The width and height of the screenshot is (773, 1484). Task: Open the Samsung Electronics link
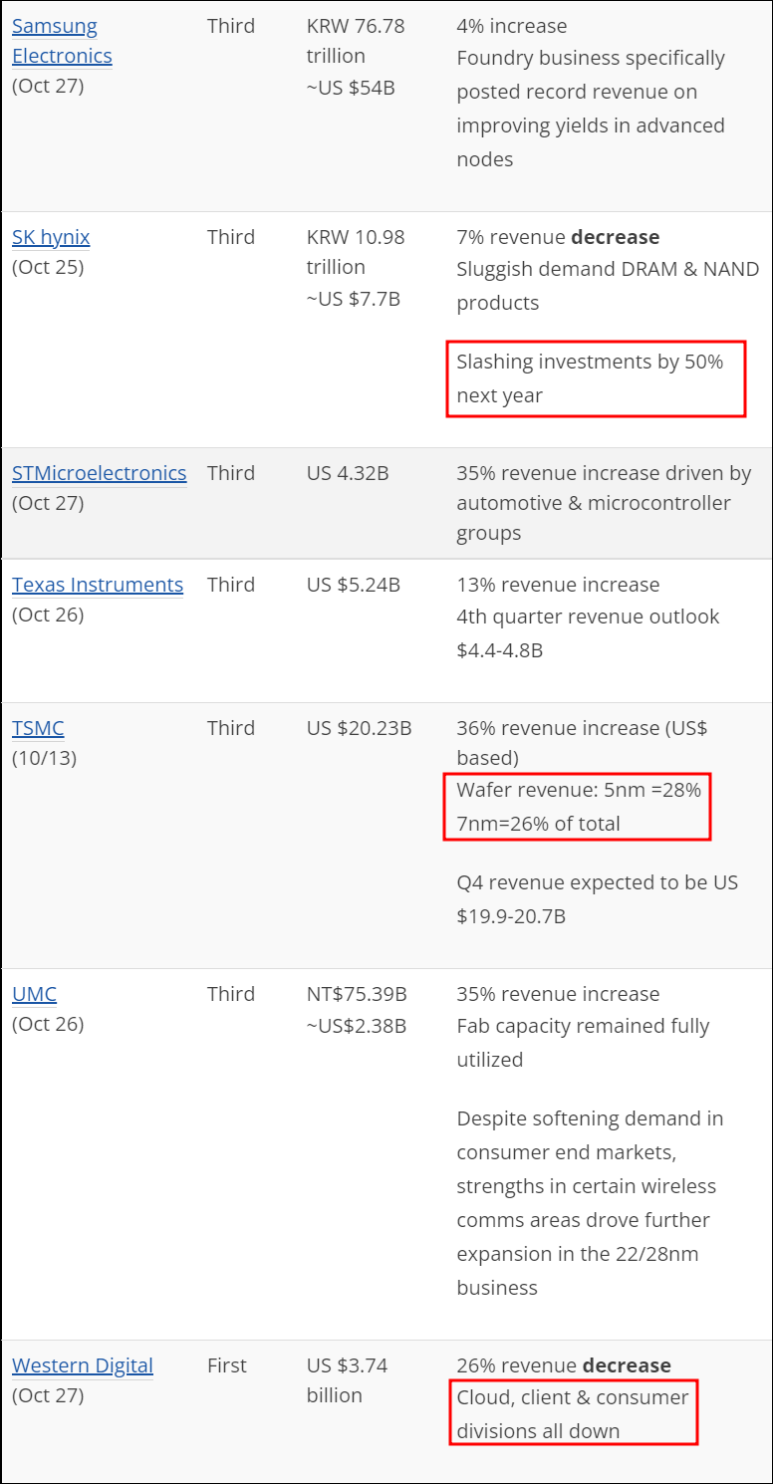point(62,41)
